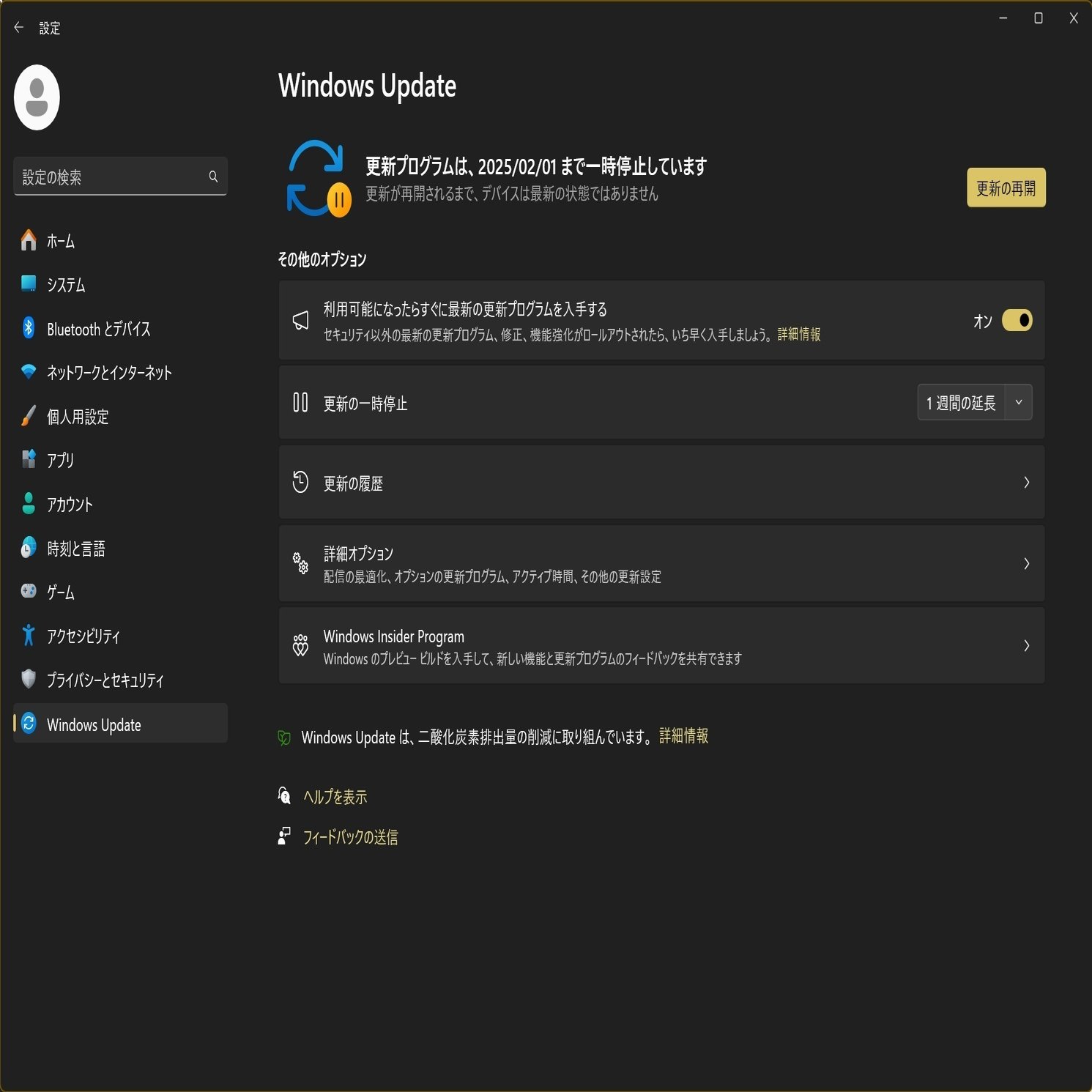Open ゲーム settings from the sidebar

(59, 593)
